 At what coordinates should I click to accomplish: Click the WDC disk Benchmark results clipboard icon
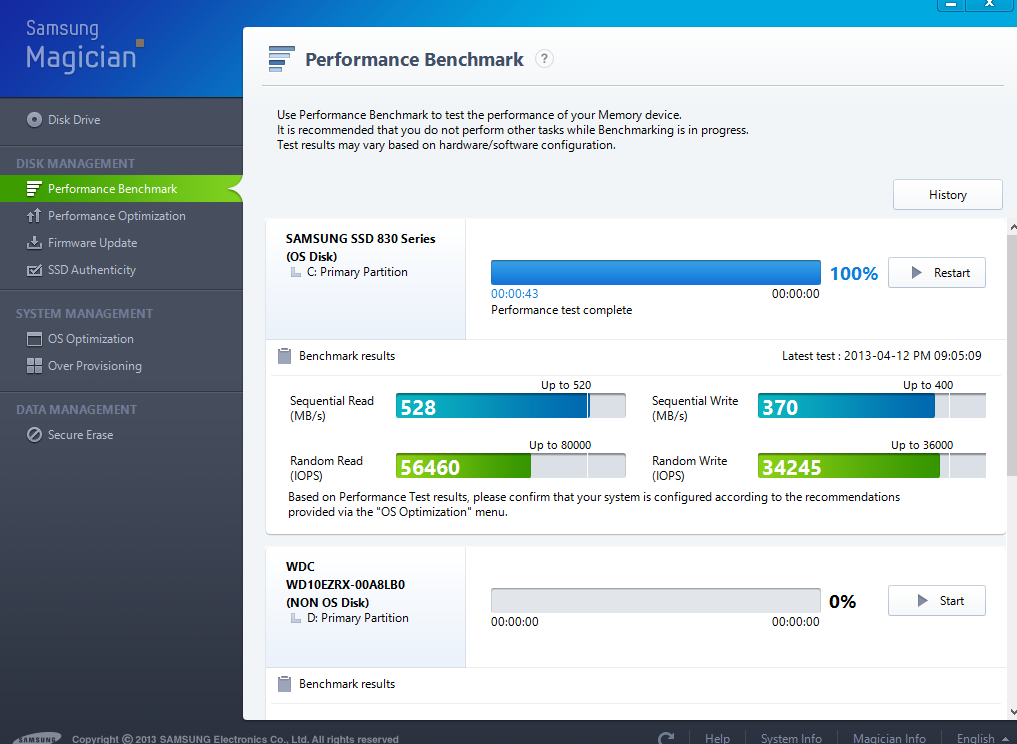pos(284,684)
